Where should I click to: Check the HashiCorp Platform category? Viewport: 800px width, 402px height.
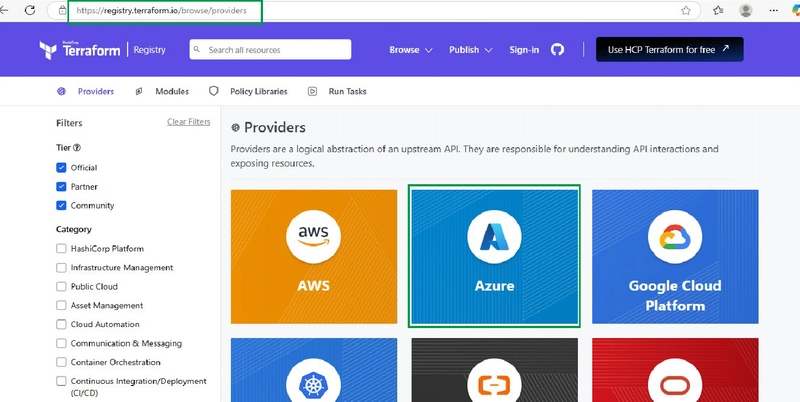61,248
